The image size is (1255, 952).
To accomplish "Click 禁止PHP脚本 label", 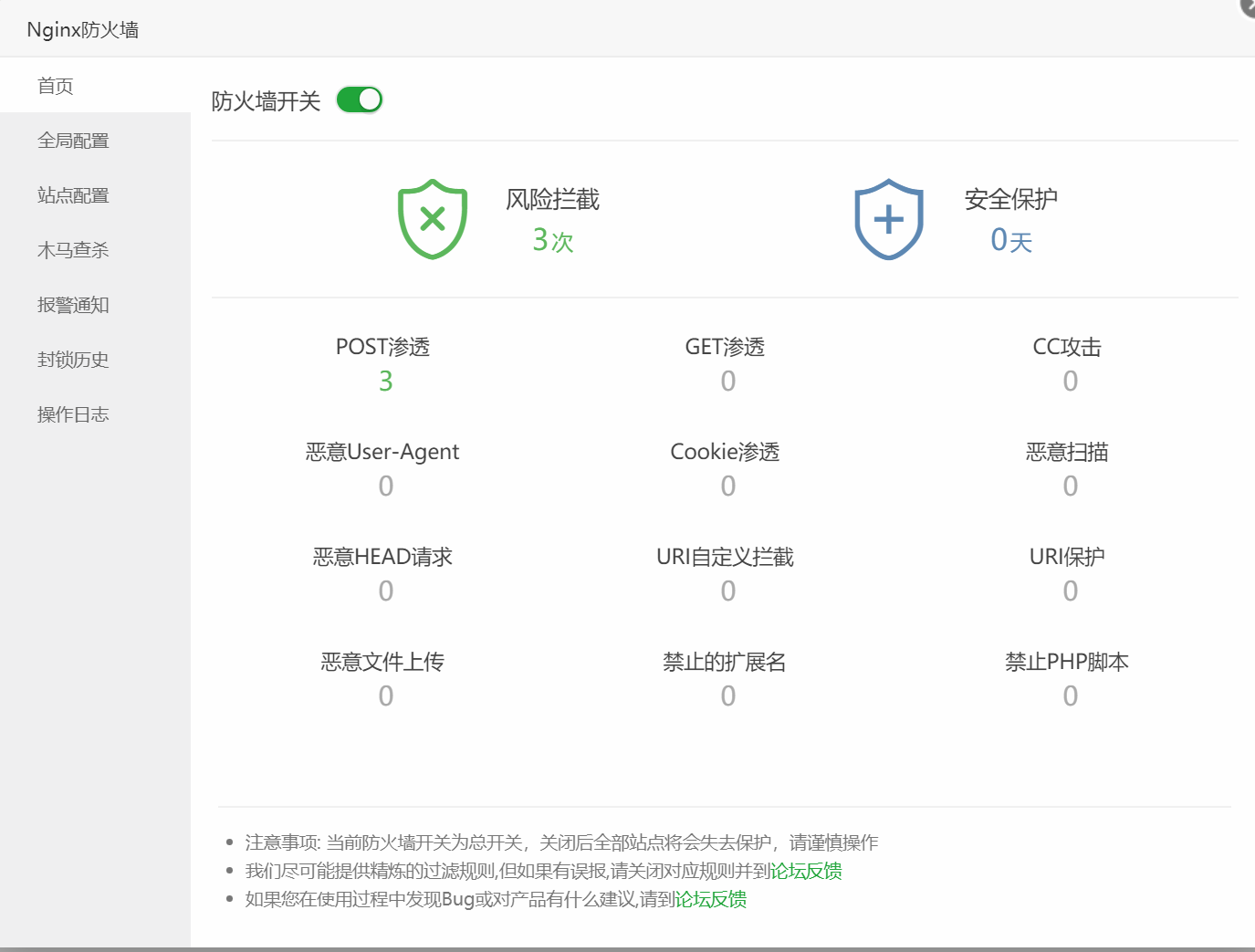I will tap(1067, 662).
